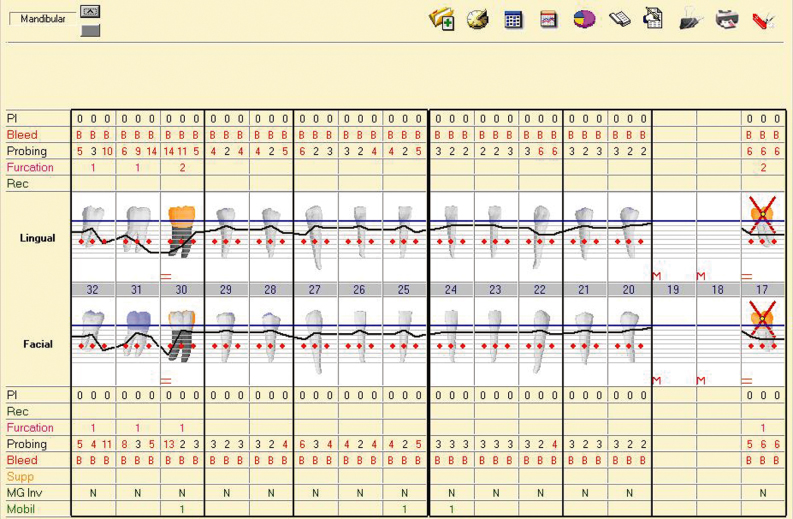Click the pie chart icon

pos(584,19)
